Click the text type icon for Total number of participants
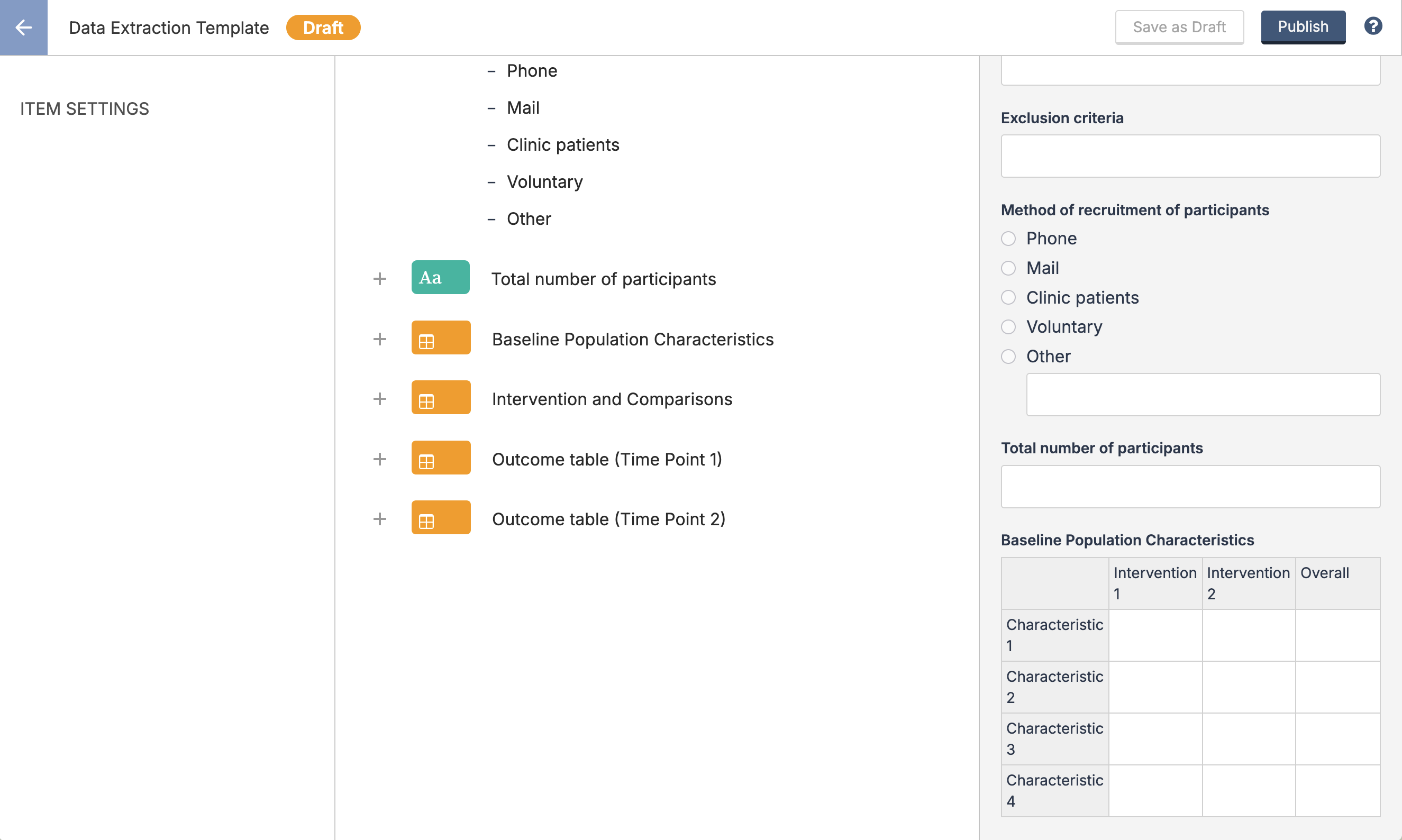 coord(440,277)
